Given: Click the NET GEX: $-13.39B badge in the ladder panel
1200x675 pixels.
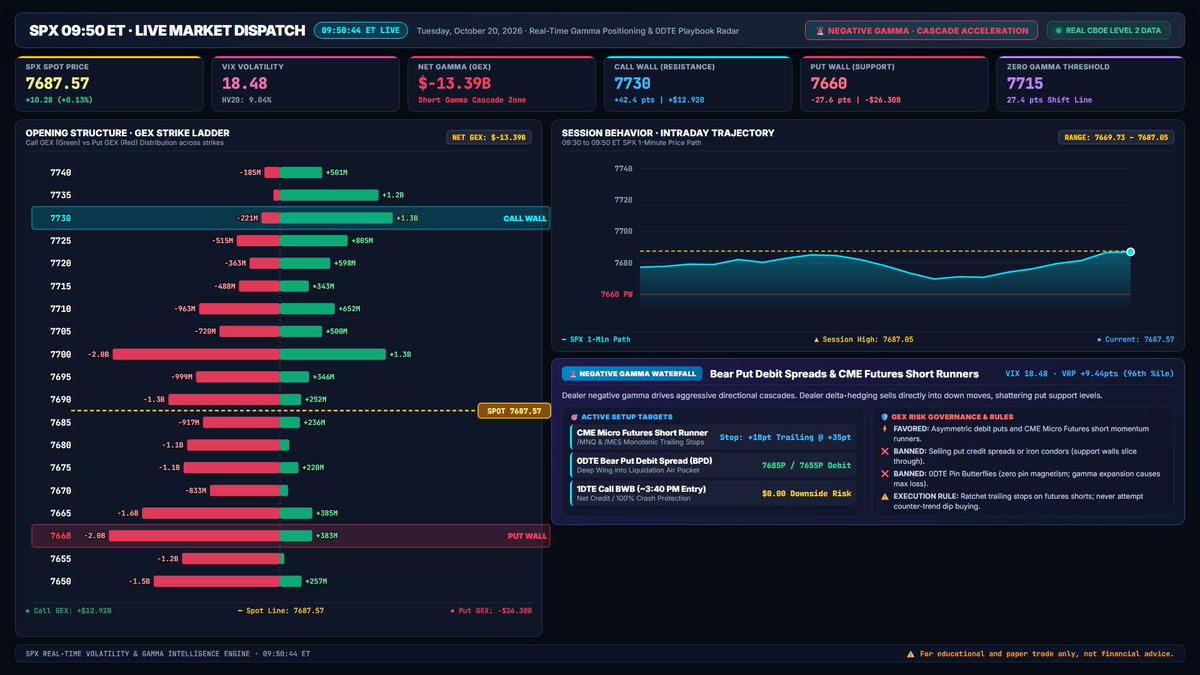Looking at the screenshot, I should coord(489,137).
